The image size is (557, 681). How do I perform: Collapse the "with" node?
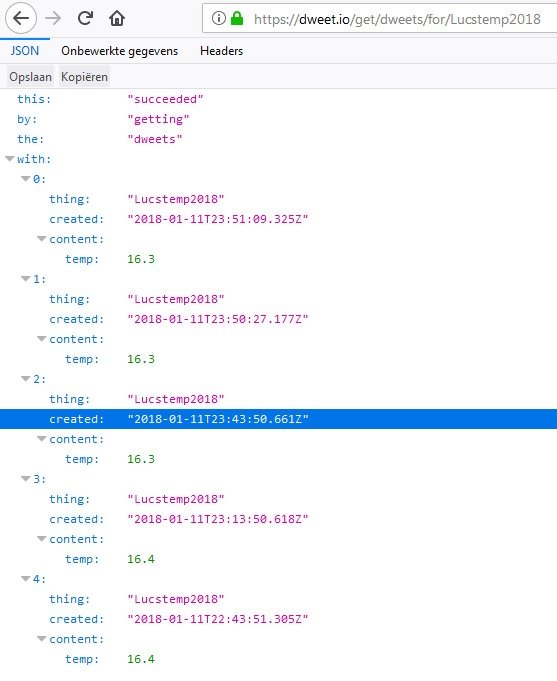[10, 159]
